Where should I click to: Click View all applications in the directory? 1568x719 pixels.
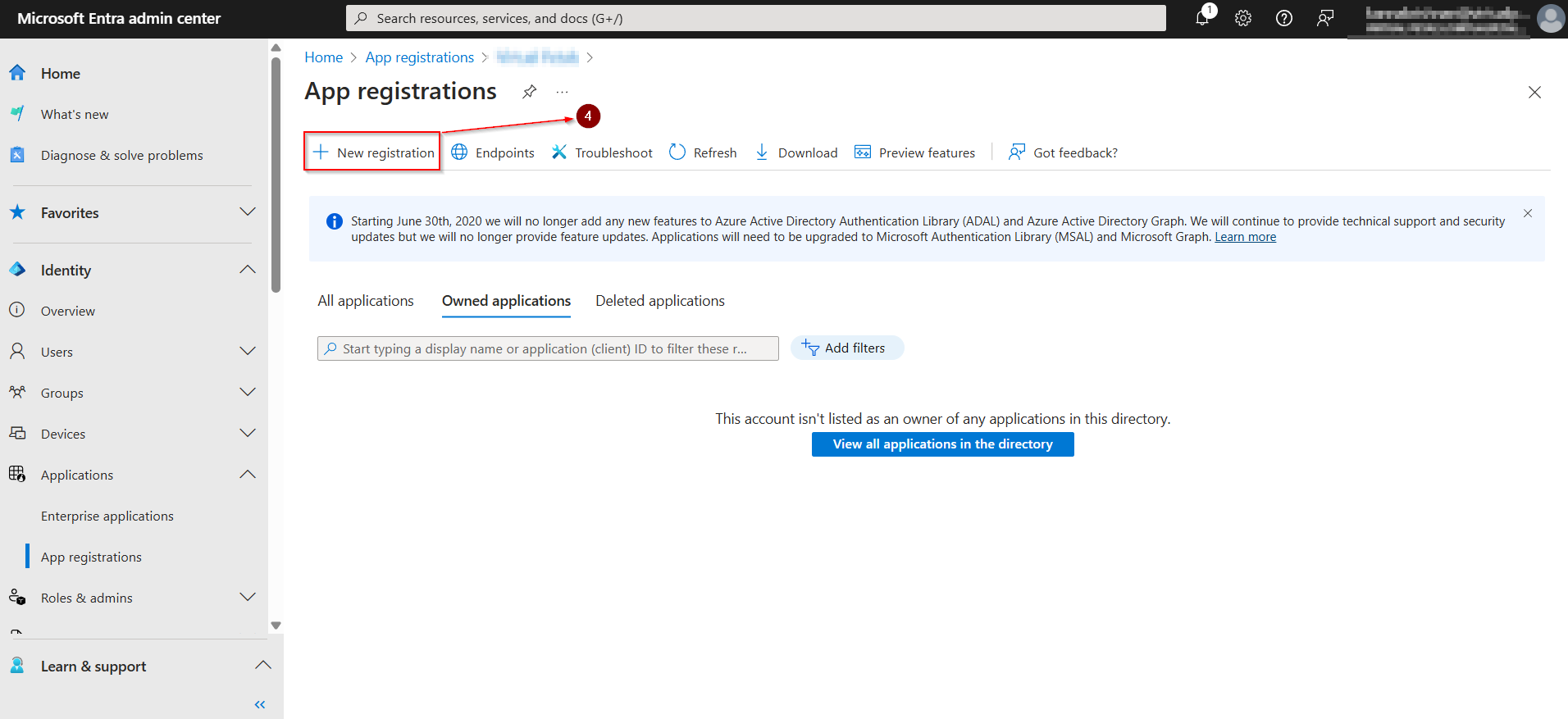point(942,444)
